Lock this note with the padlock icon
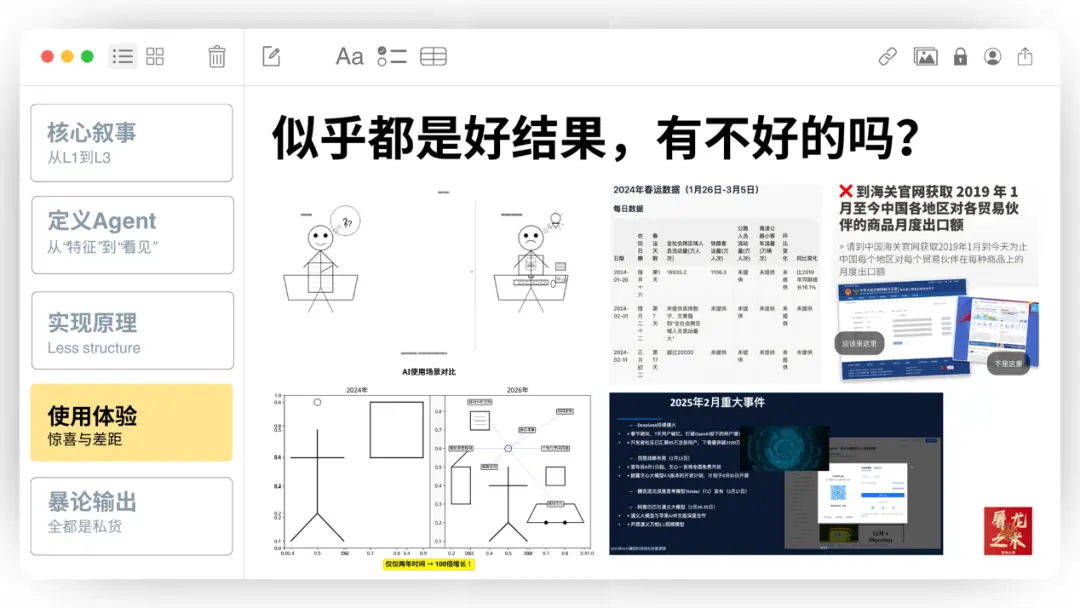The width and height of the screenshot is (1080, 608). pos(959,57)
